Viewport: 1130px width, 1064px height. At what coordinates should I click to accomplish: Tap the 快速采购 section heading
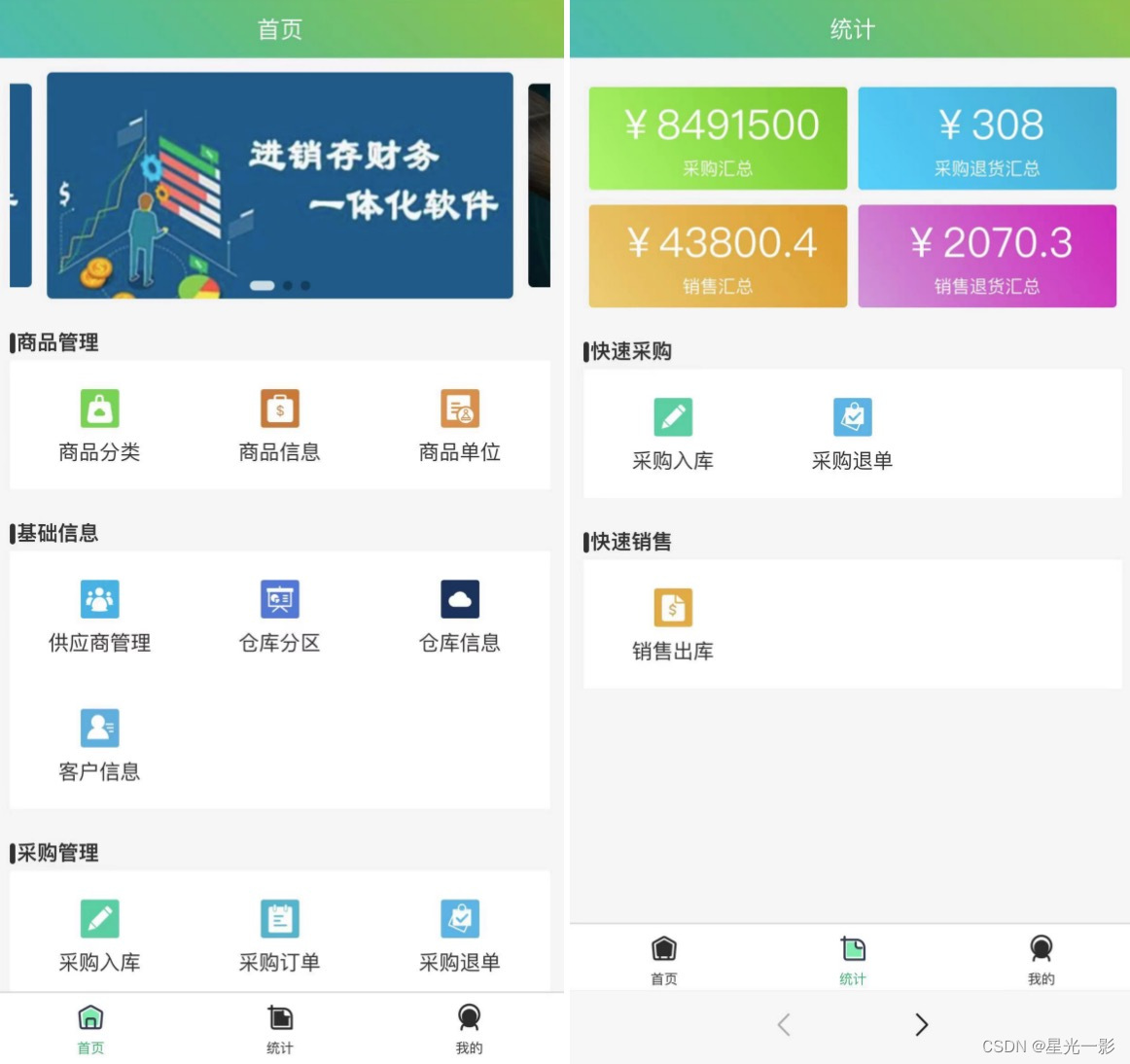(x=631, y=352)
